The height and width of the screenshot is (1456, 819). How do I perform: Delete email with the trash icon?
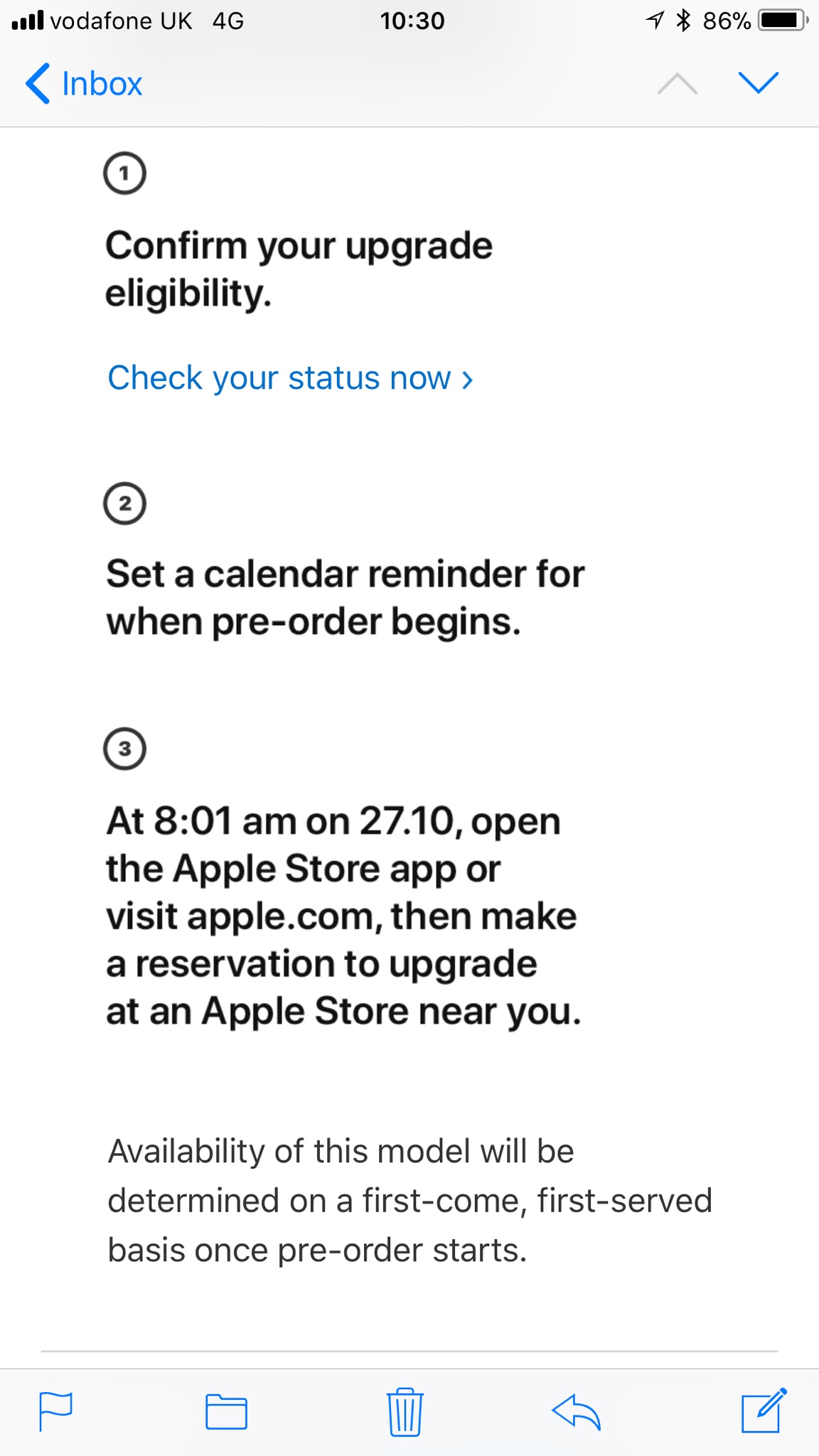(405, 1412)
